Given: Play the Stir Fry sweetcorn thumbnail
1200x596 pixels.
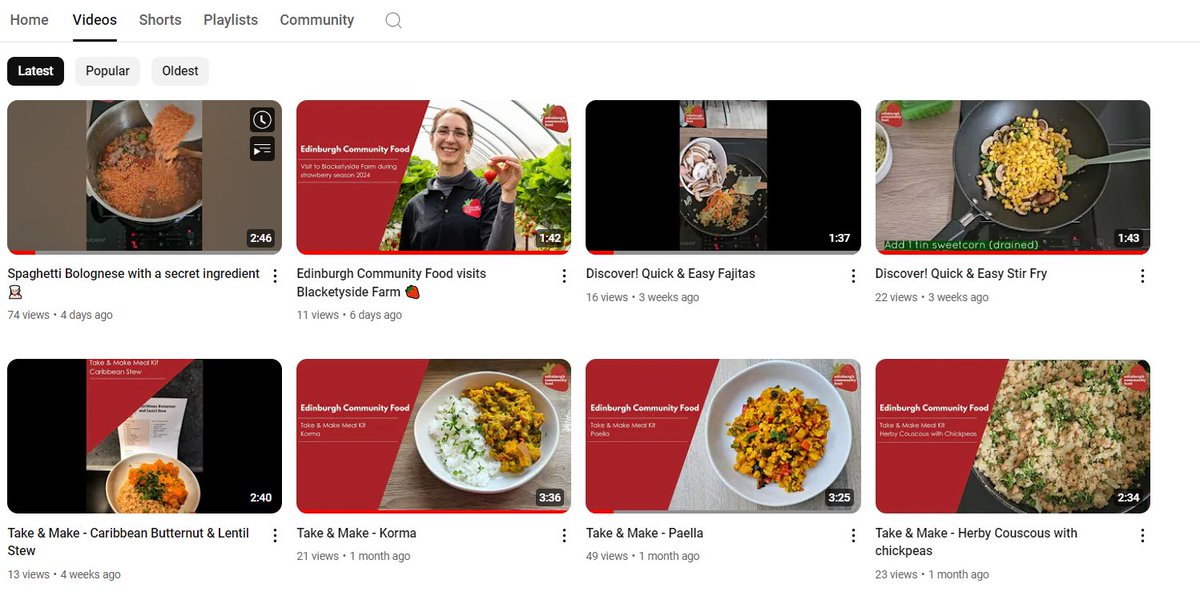Looking at the screenshot, I should (1012, 177).
